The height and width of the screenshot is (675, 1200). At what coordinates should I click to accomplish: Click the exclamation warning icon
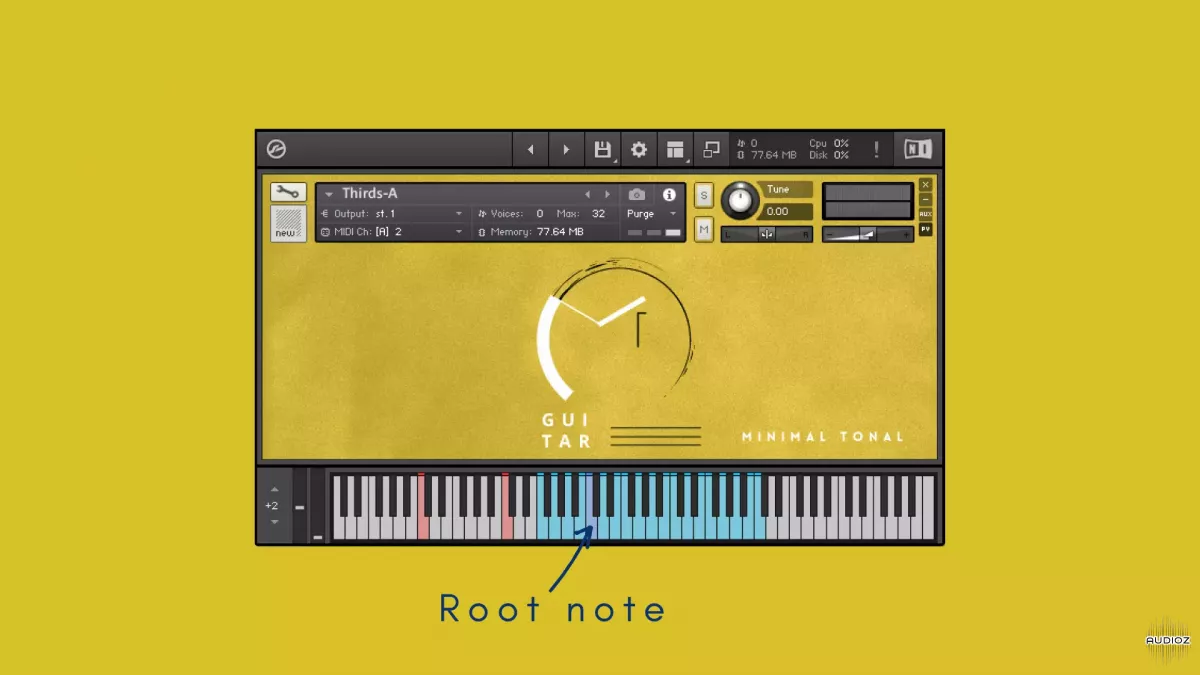click(877, 150)
